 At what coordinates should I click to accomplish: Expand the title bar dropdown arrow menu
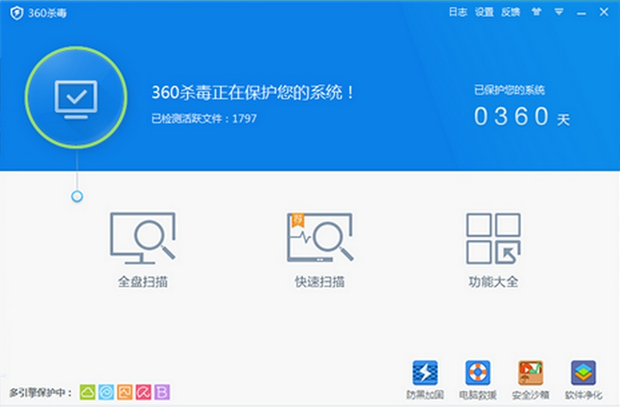pos(559,12)
